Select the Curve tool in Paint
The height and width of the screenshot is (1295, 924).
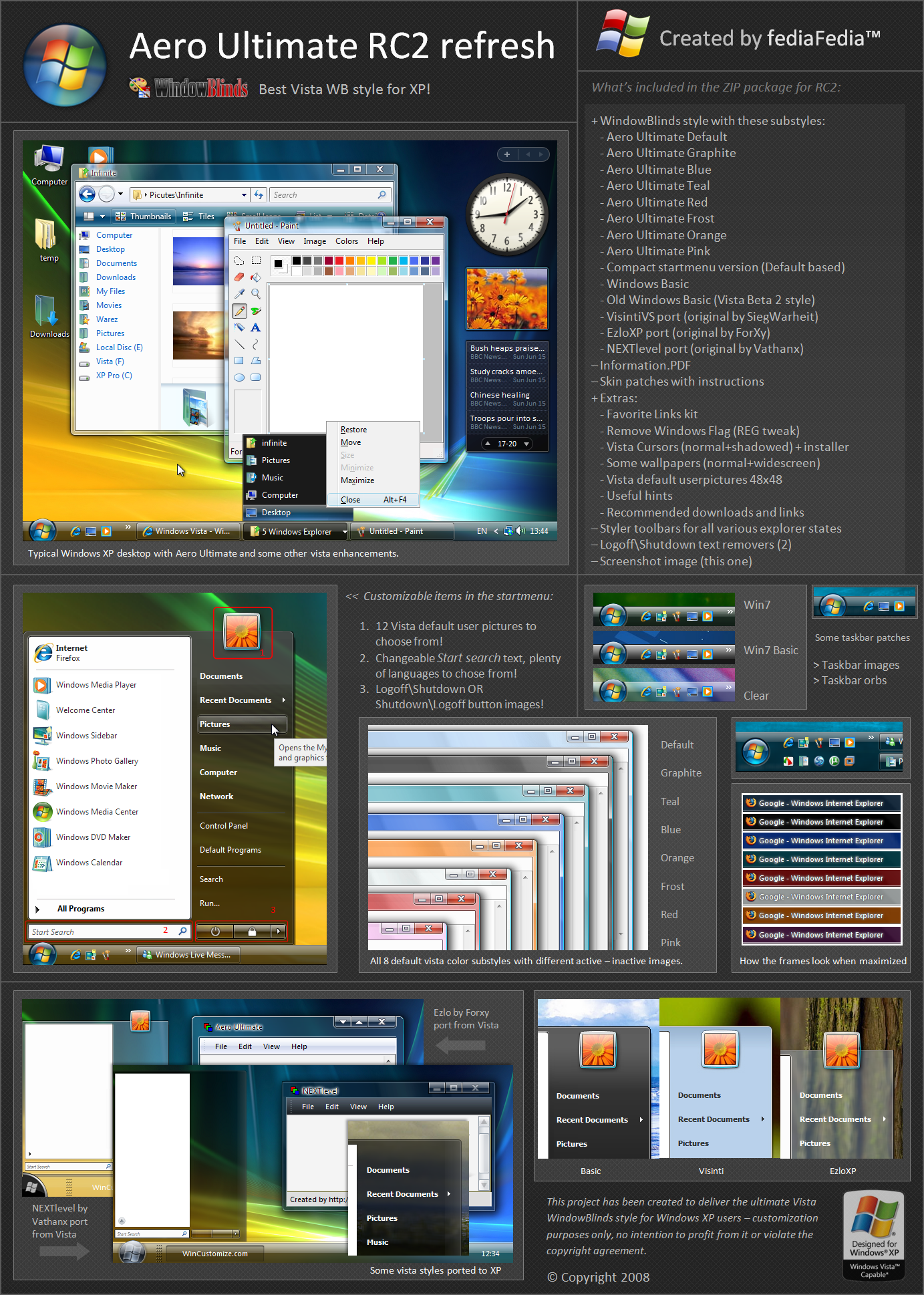256,344
